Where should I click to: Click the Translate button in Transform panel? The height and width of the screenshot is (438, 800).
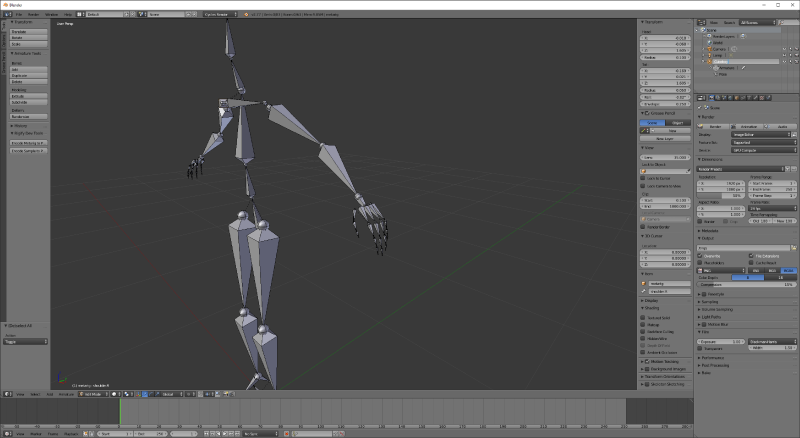28,31
